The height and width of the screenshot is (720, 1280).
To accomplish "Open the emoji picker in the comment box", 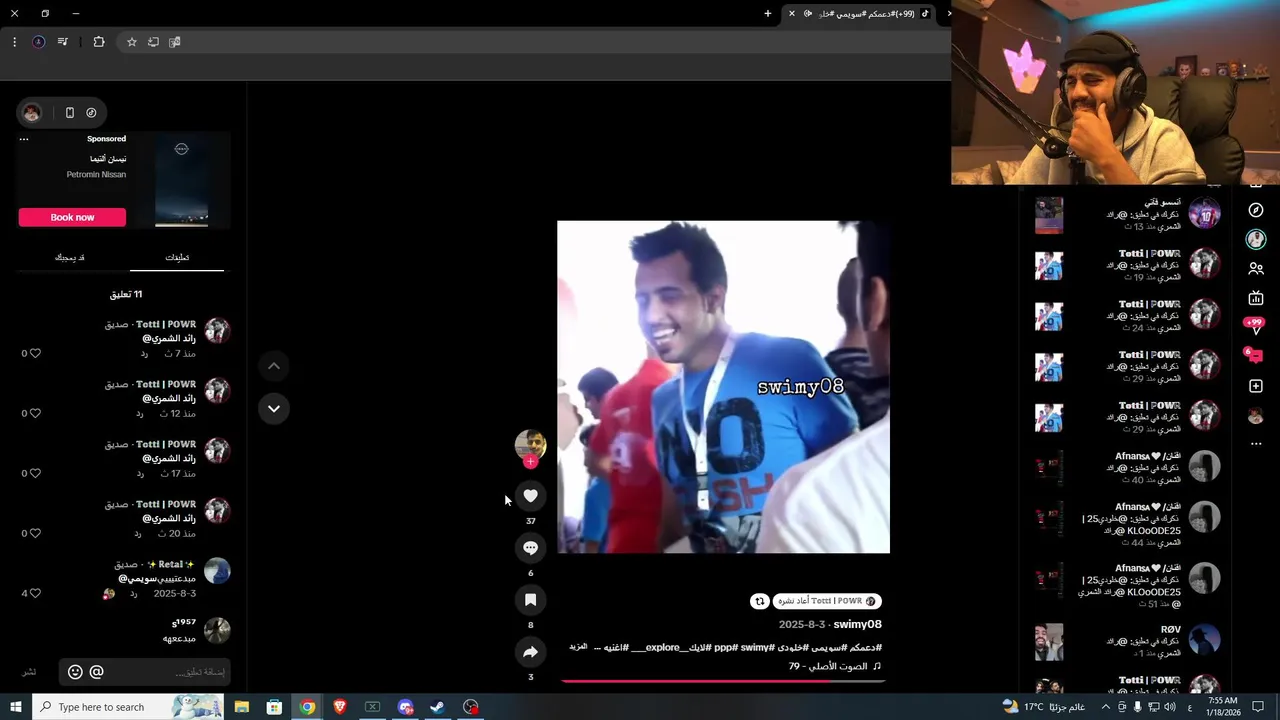I will click(75, 672).
